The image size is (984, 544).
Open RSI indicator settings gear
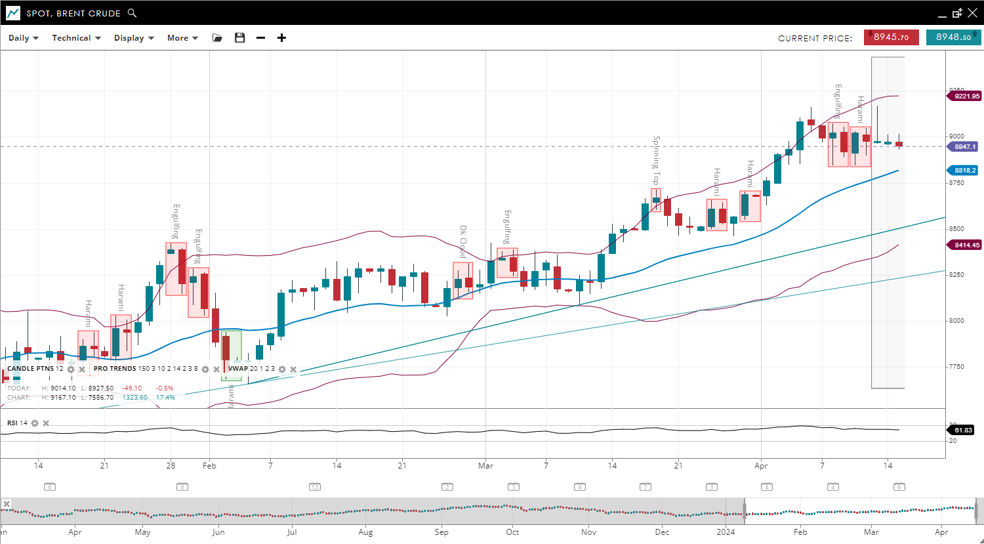pyautogui.click(x=35, y=423)
